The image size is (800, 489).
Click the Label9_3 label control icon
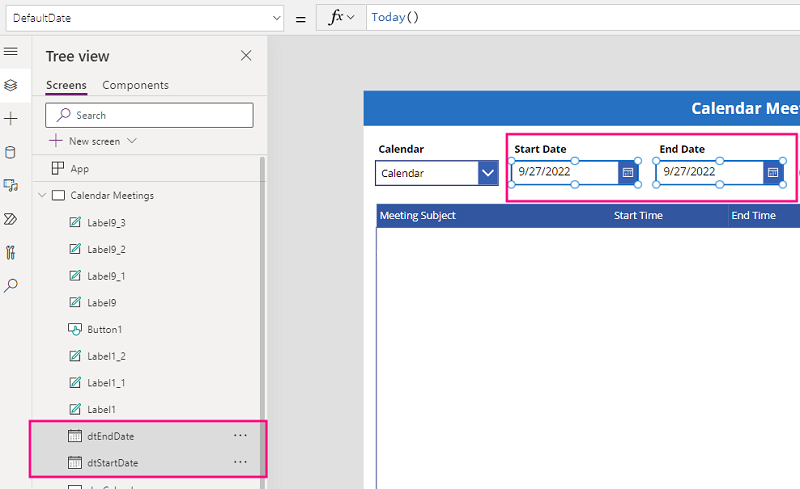pos(75,222)
